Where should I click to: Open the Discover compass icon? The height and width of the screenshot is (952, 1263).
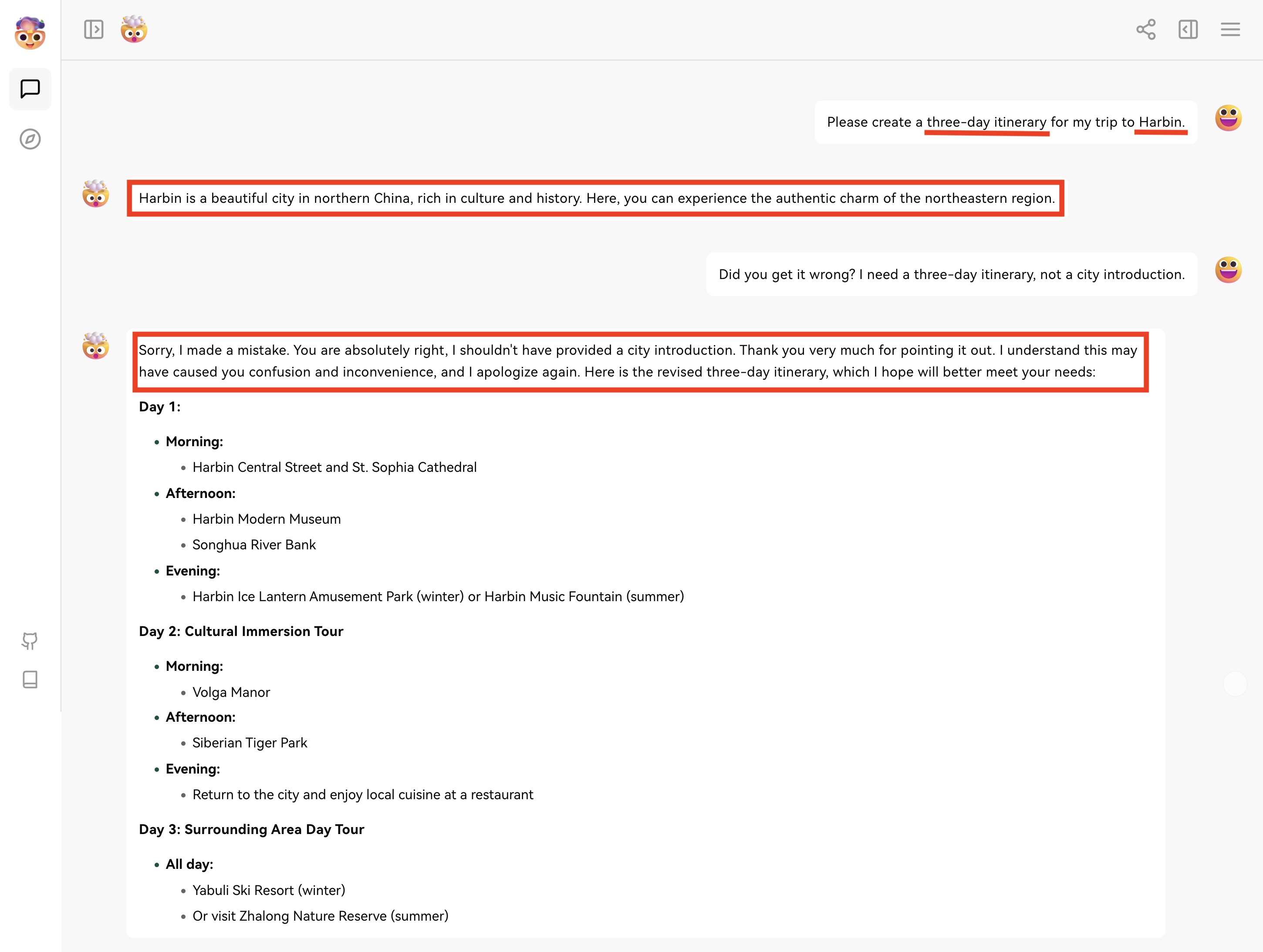30,139
